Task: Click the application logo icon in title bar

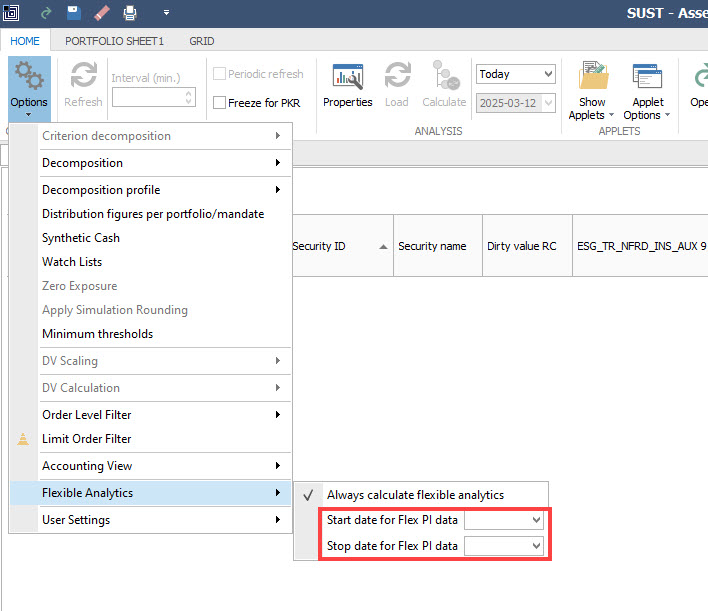Action: (10, 13)
